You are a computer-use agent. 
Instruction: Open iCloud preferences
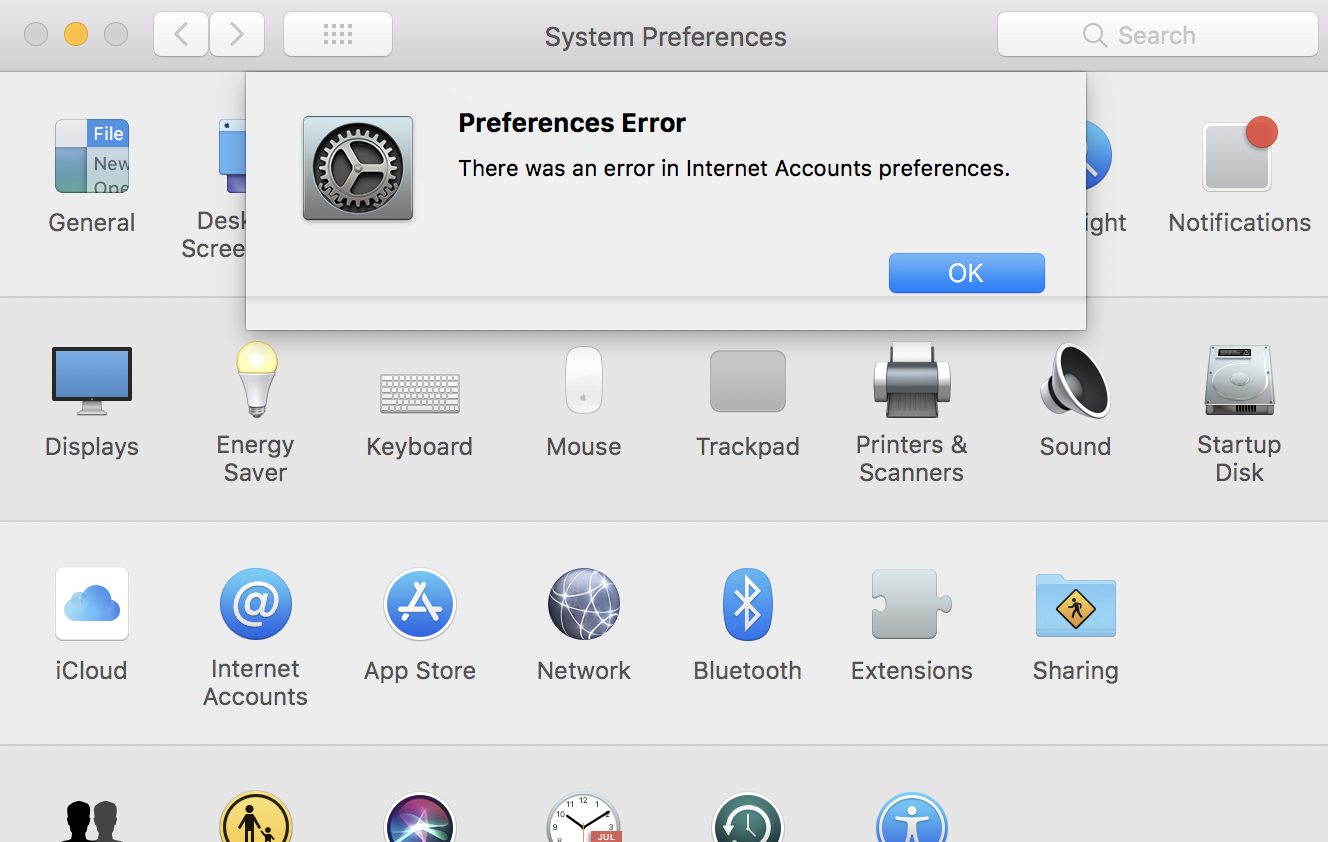pyautogui.click(x=92, y=604)
